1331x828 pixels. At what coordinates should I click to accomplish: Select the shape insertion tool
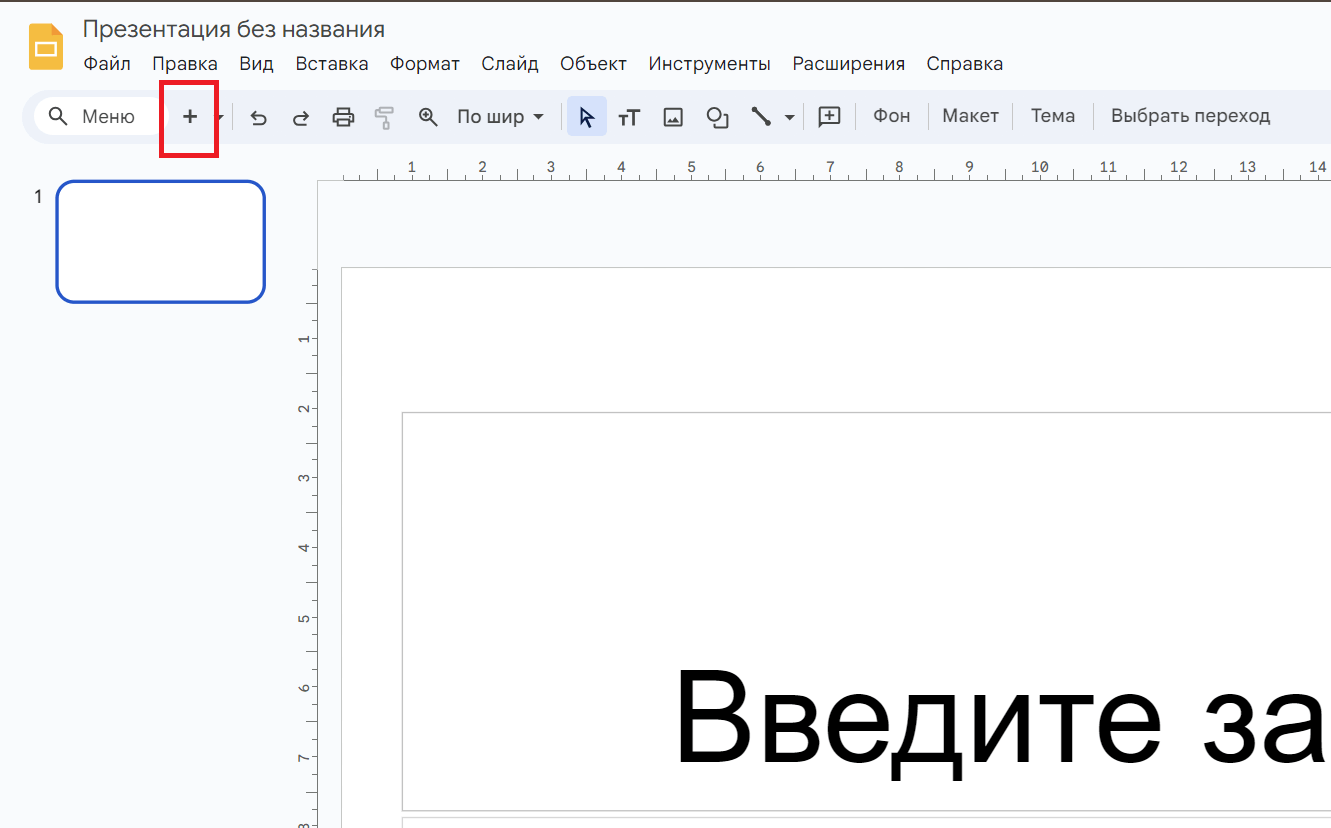point(716,116)
